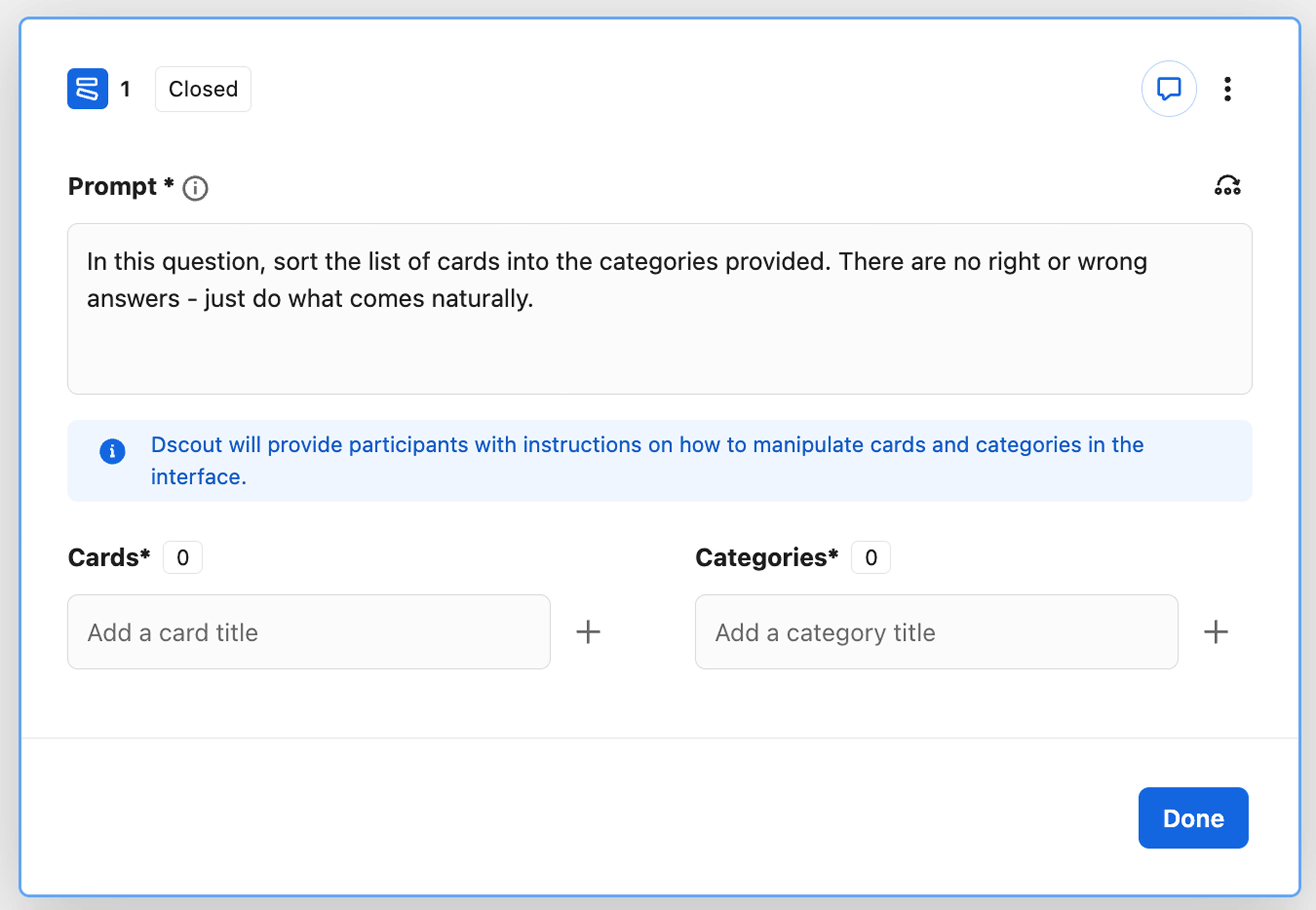Image resolution: width=1316 pixels, height=910 pixels.
Task: Click the Add a card title field
Action: coord(309,632)
